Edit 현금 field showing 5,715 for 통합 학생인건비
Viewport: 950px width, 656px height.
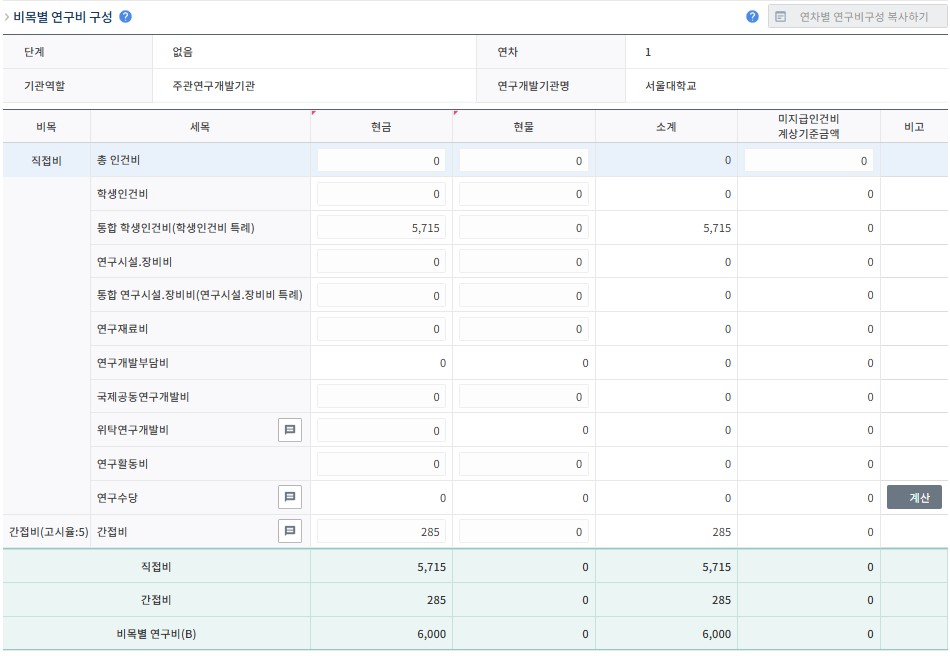tap(381, 228)
